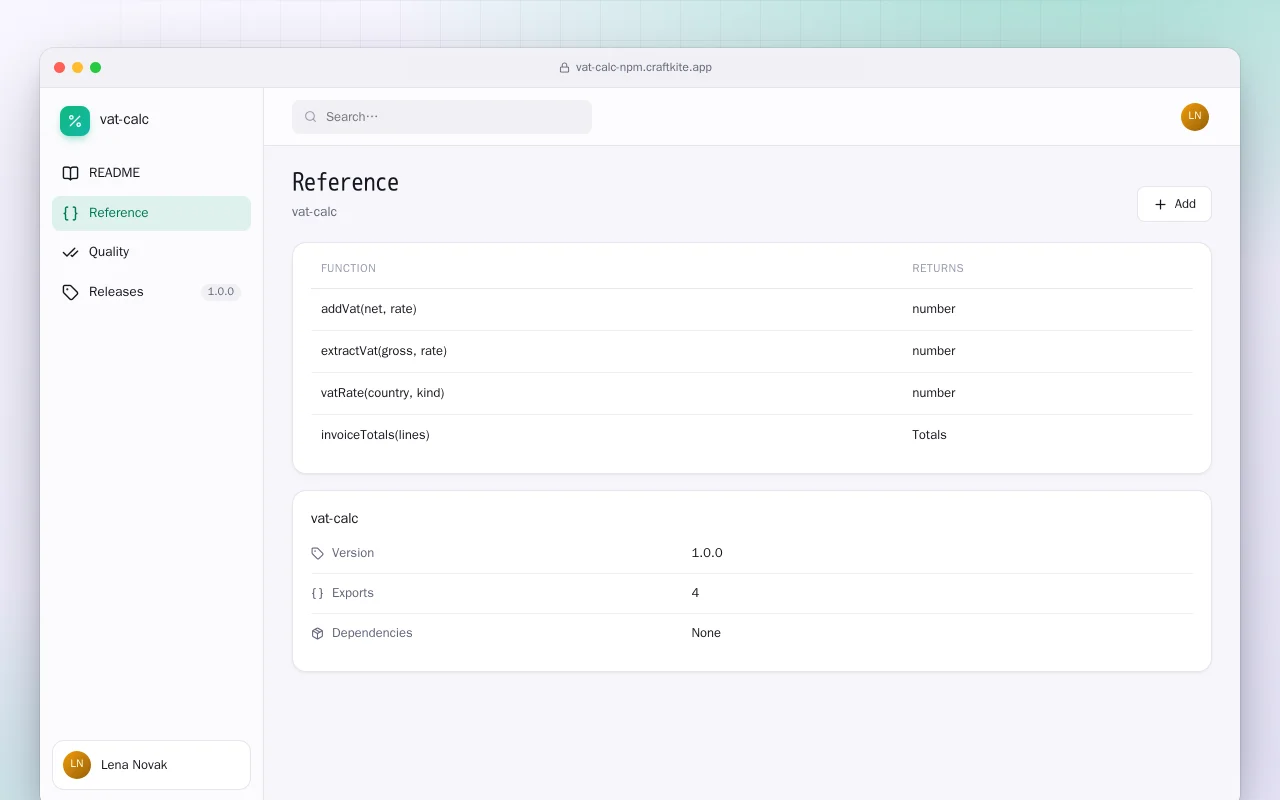Click the version value 1.0.0 in details
This screenshot has height=800, width=1280.
click(707, 553)
